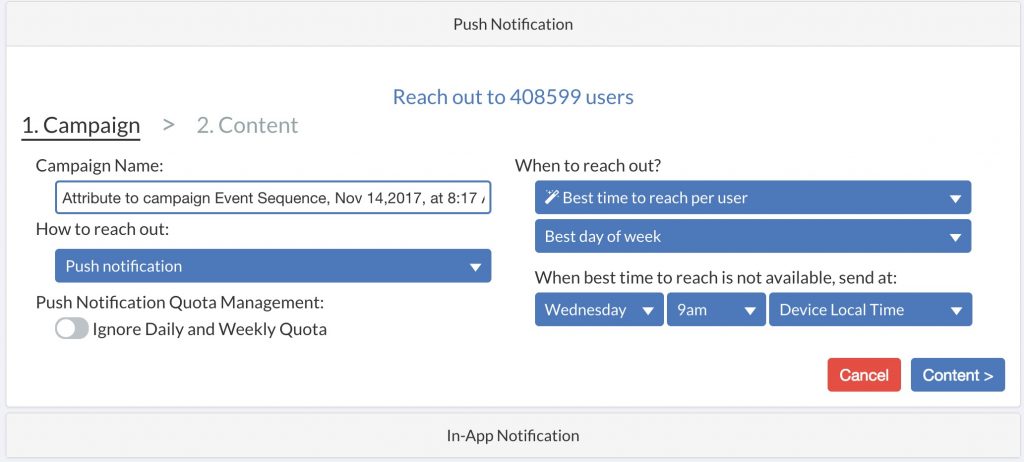1024x462 pixels.
Task: Switch to the 1. Campaign step tab
Action: pyautogui.click(x=81, y=125)
